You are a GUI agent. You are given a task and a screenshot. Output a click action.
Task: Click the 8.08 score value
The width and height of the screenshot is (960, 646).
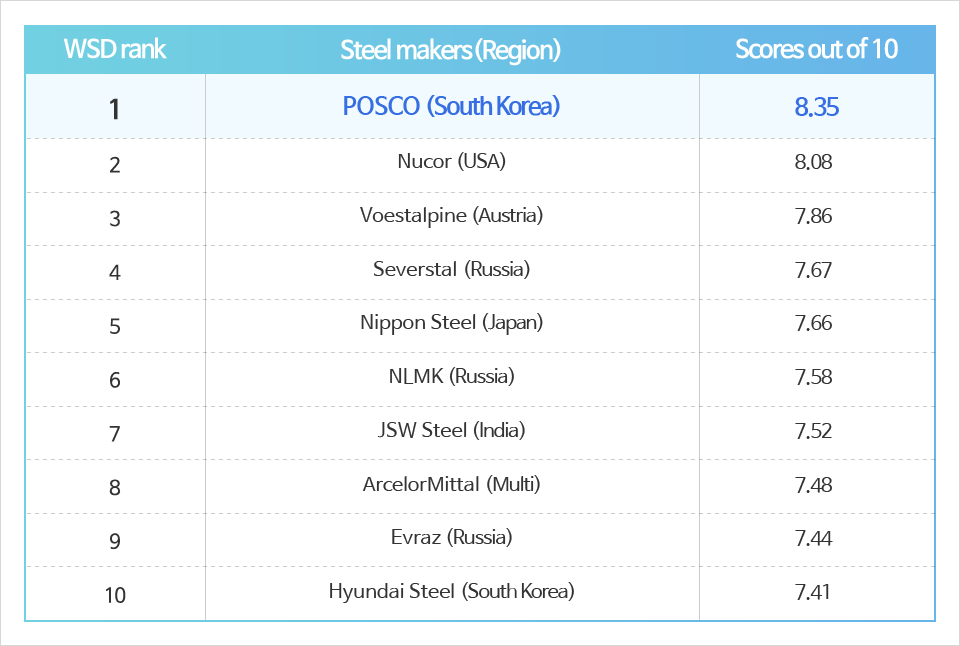pos(813,162)
